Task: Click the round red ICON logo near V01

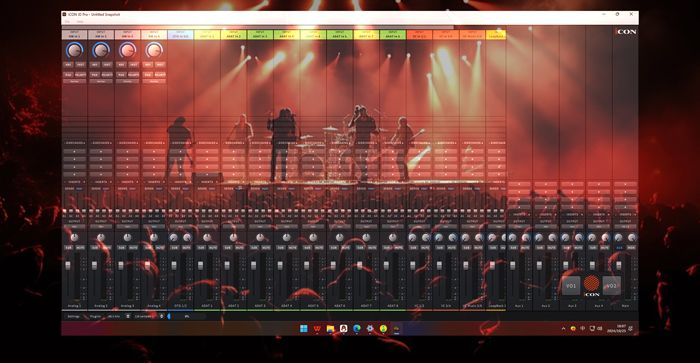Action: coord(592,283)
